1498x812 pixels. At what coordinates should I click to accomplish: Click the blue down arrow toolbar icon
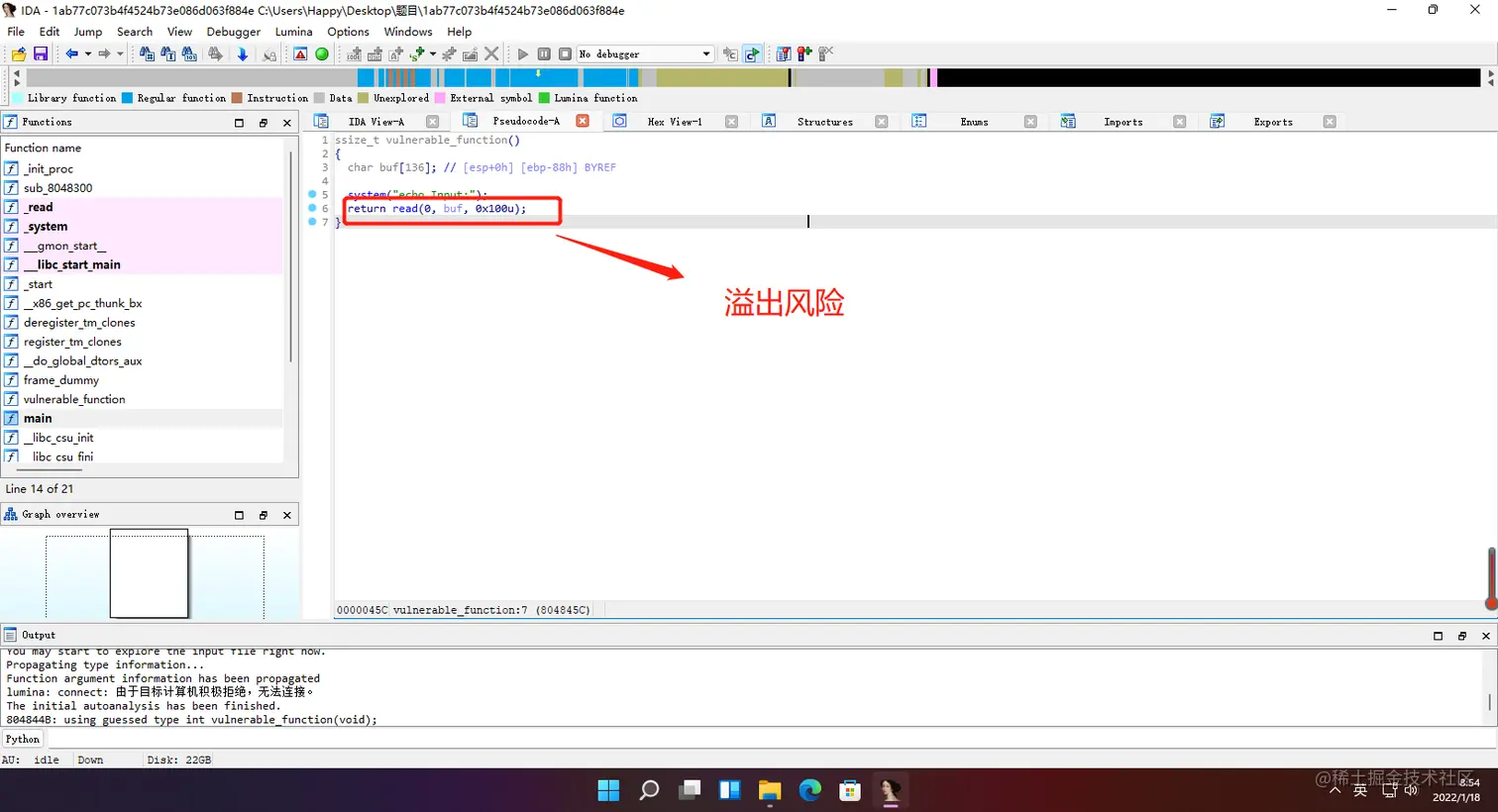coord(243,53)
